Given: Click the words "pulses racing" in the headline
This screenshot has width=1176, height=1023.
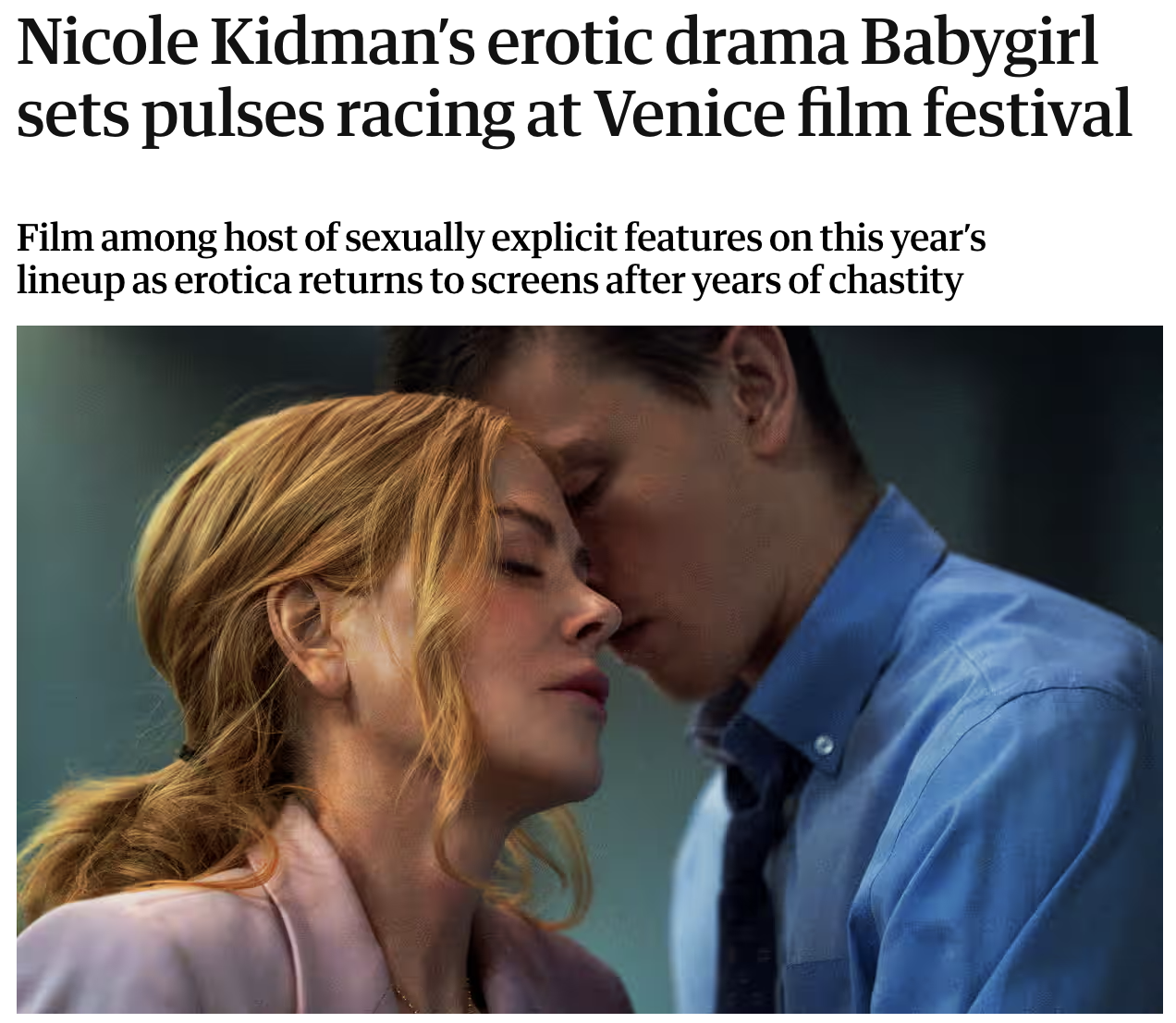Looking at the screenshot, I should pos(330,116).
